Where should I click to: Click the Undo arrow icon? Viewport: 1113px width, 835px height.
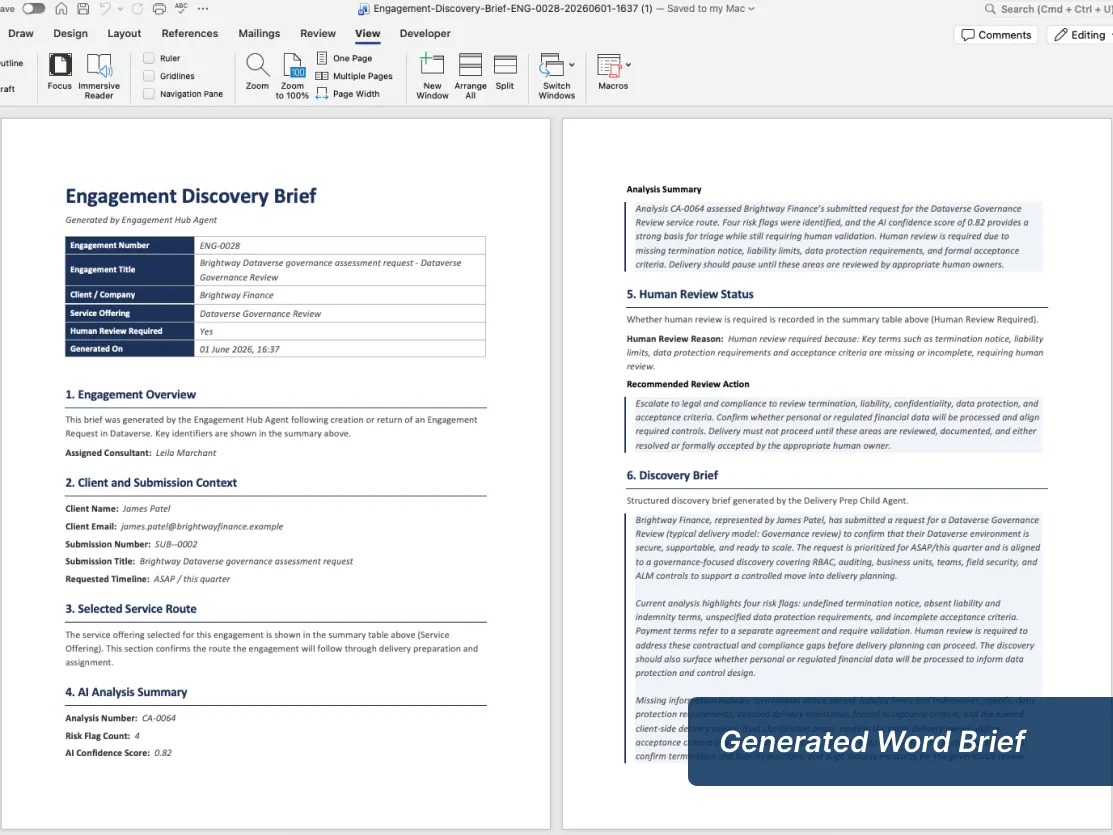click(105, 9)
